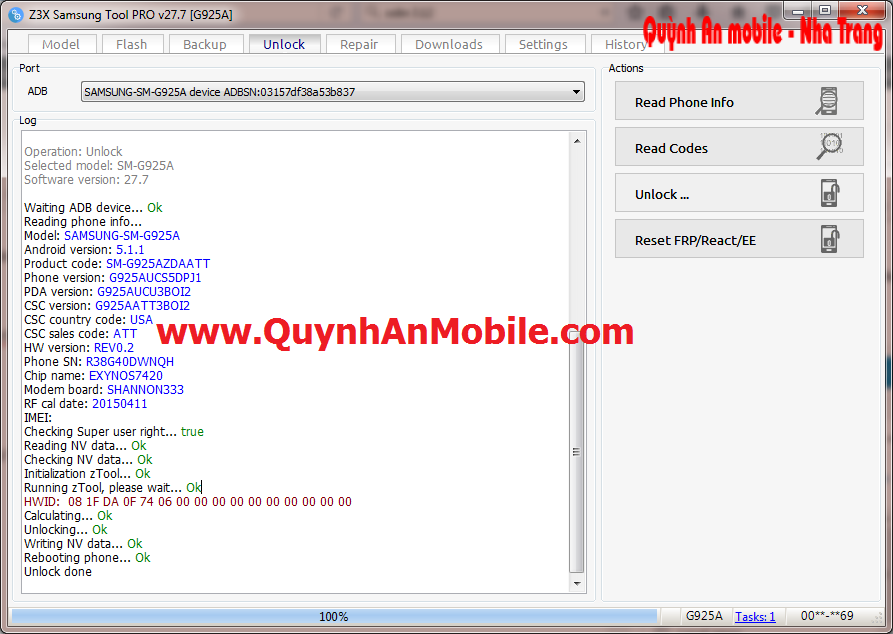The width and height of the screenshot is (893, 634).
Task: Switch to the Settings tab
Action: point(543,44)
